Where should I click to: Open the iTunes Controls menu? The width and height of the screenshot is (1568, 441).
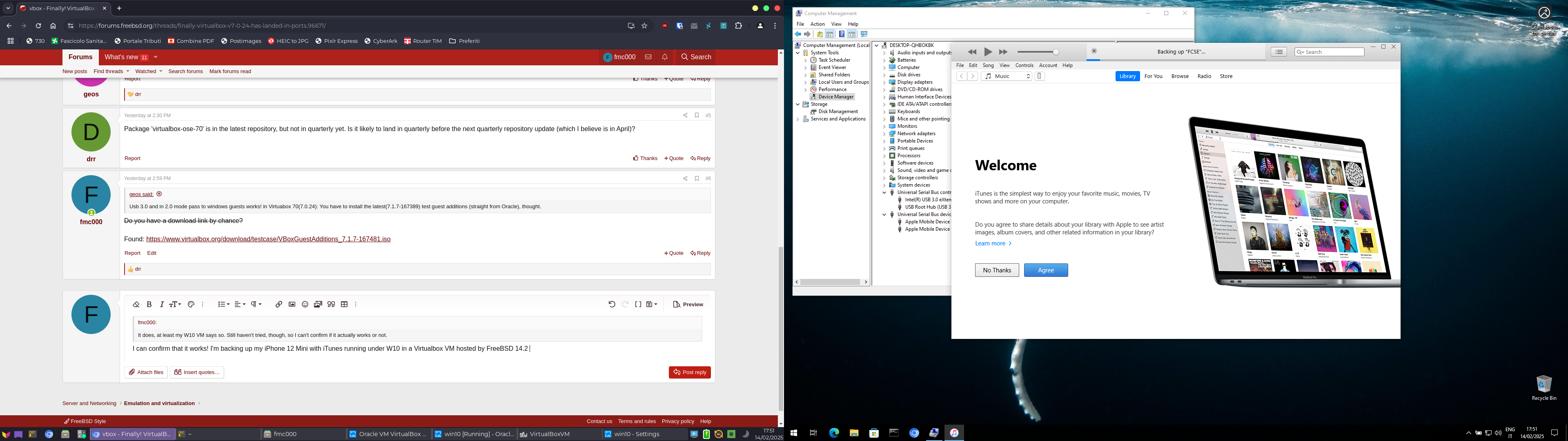pyautogui.click(x=1024, y=65)
